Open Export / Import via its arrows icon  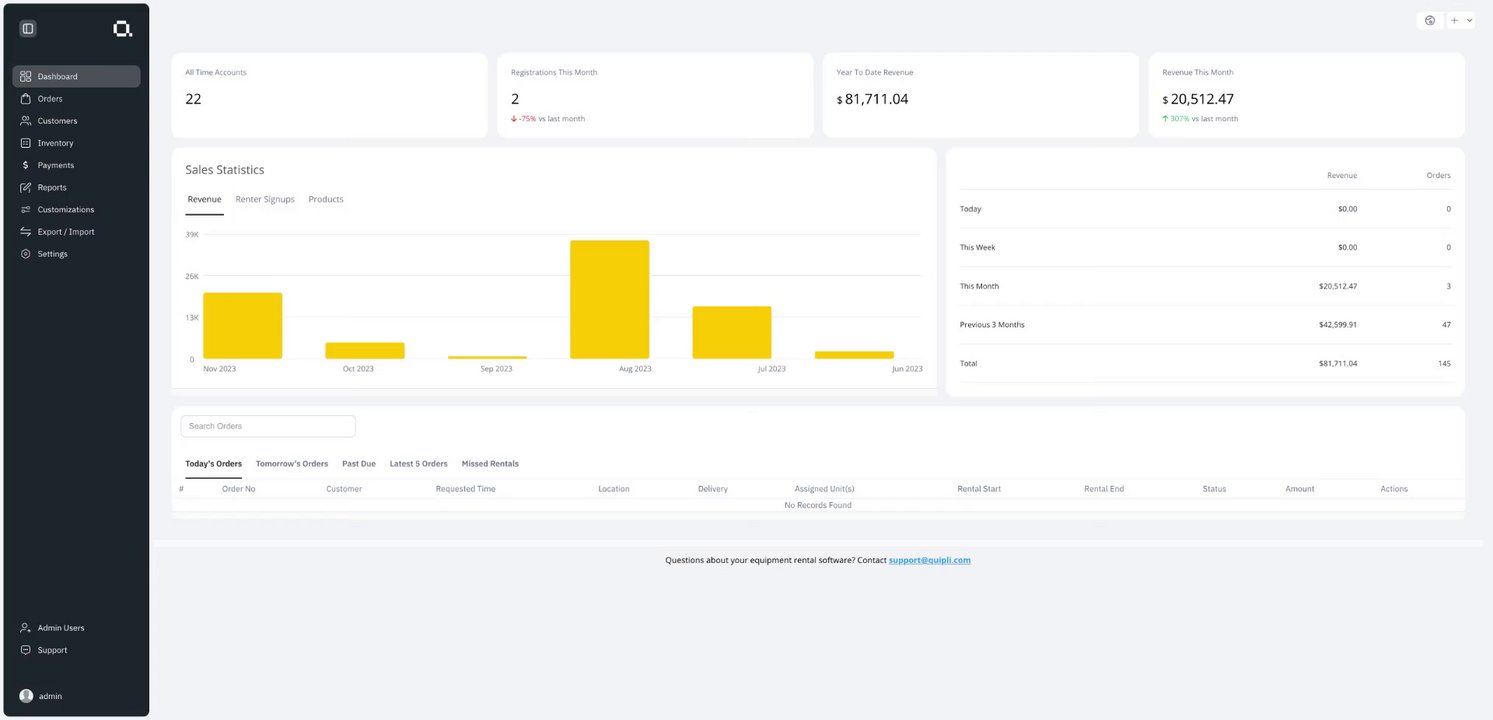(26, 232)
